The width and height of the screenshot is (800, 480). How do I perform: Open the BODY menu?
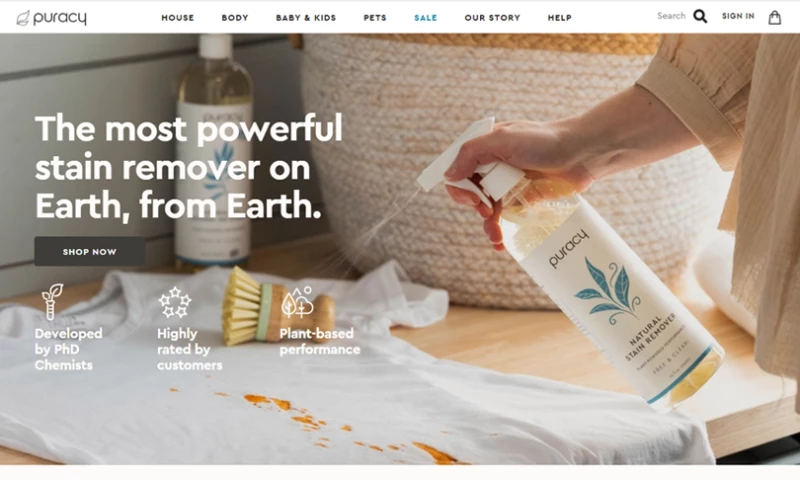(x=235, y=18)
